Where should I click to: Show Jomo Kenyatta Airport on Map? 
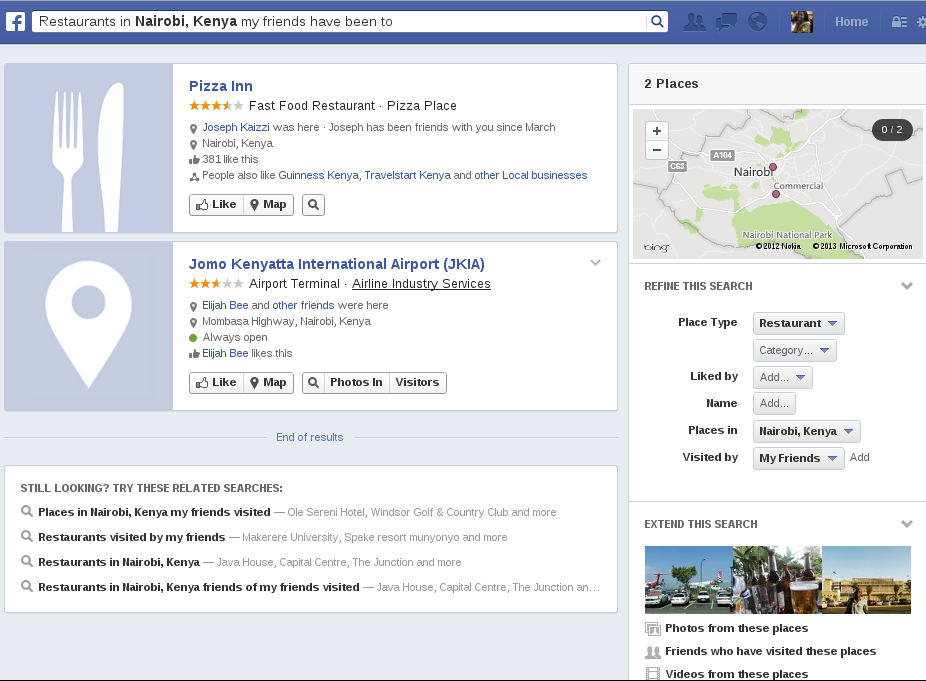click(x=269, y=383)
